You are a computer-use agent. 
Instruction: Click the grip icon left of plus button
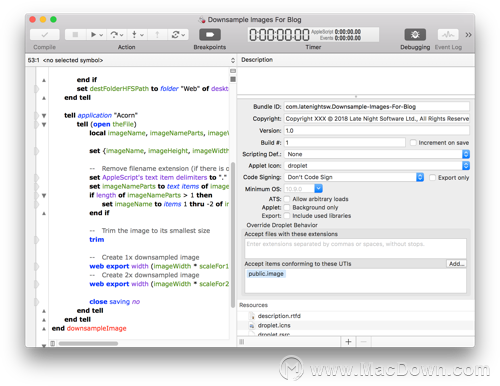pos(242,342)
